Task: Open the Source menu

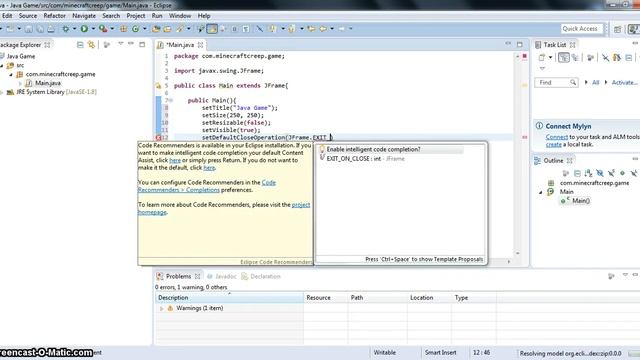Action: click(28, 16)
